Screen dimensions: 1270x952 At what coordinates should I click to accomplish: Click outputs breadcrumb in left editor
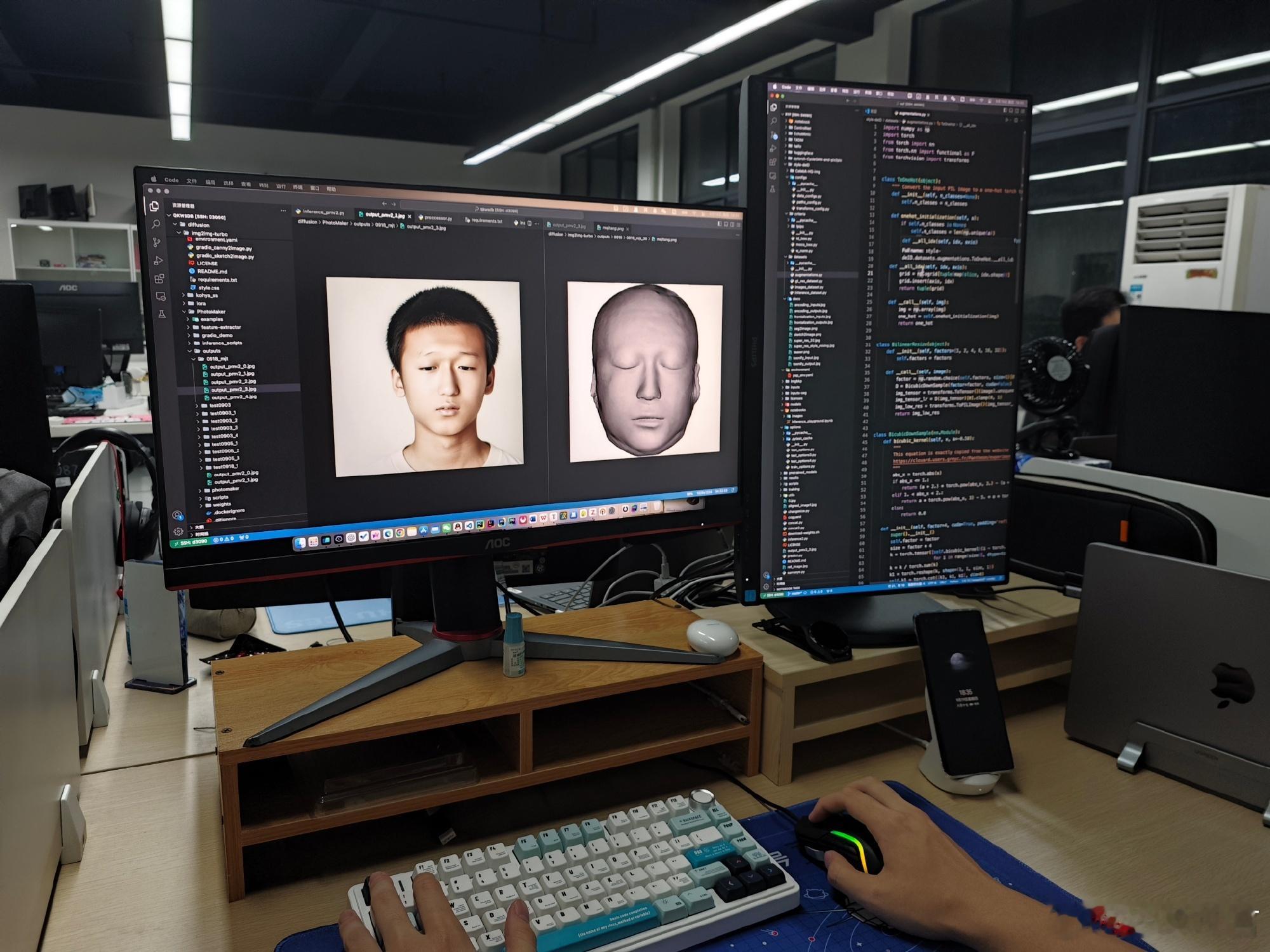pyautogui.click(x=362, y=224)
